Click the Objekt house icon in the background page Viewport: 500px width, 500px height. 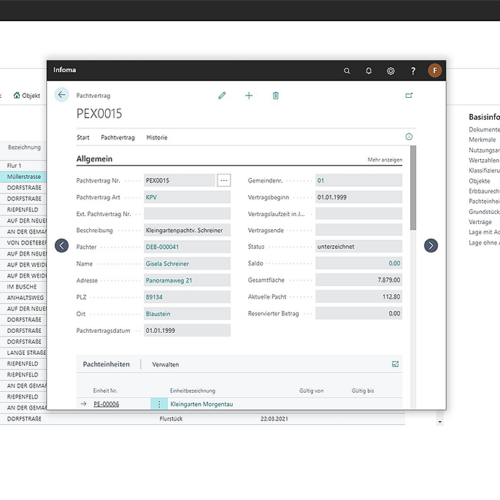point(17,95)
